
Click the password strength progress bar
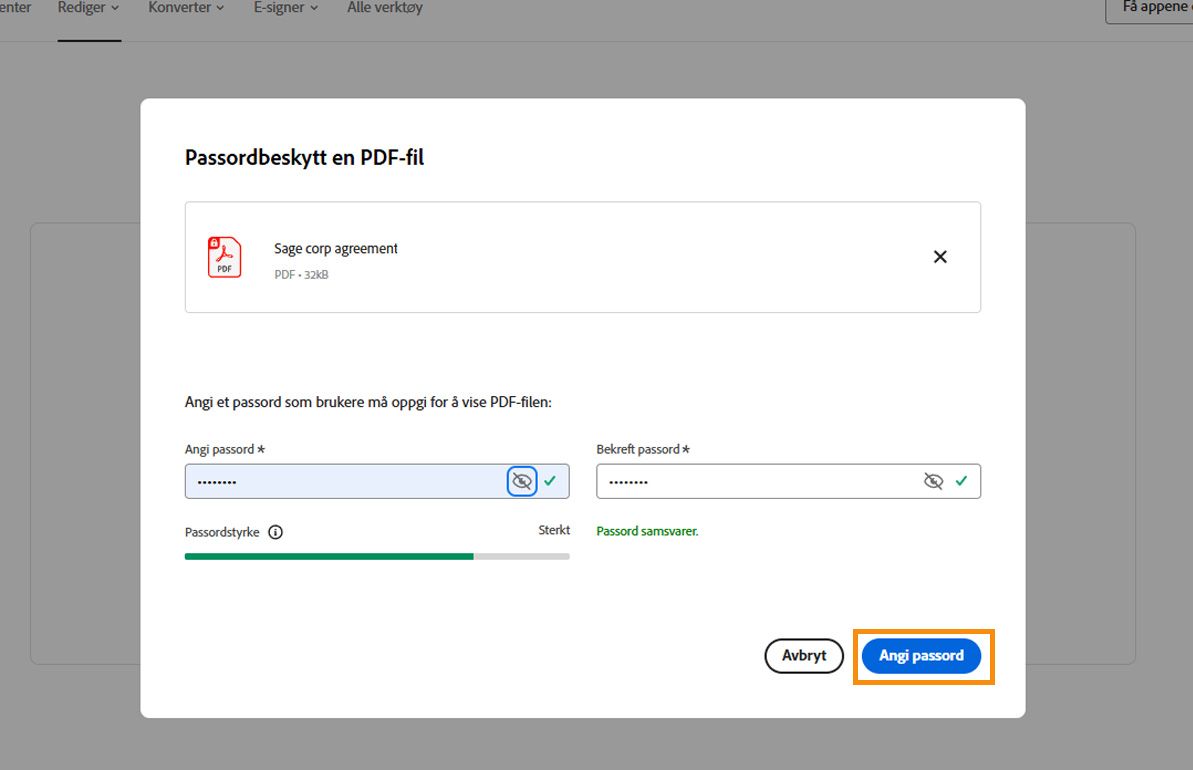coord(376,556)
